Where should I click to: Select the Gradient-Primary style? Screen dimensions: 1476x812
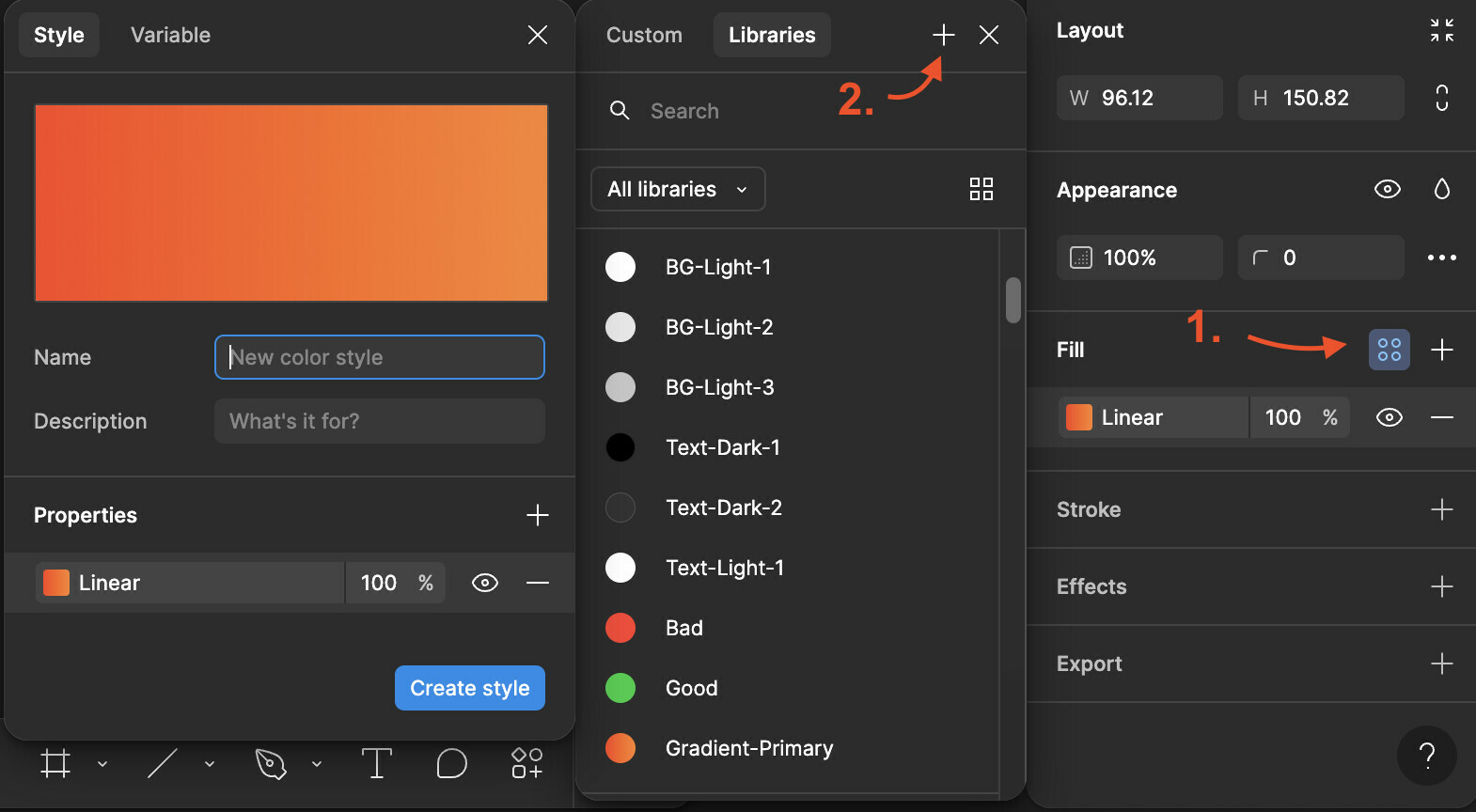[x=788, y=748]
